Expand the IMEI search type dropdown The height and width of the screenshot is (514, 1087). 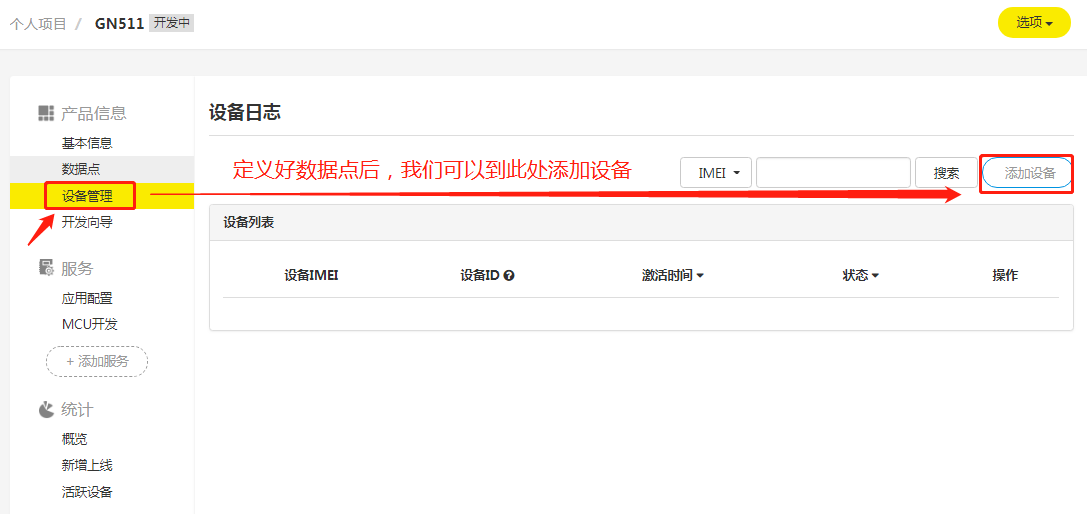(x=716, y=173)
